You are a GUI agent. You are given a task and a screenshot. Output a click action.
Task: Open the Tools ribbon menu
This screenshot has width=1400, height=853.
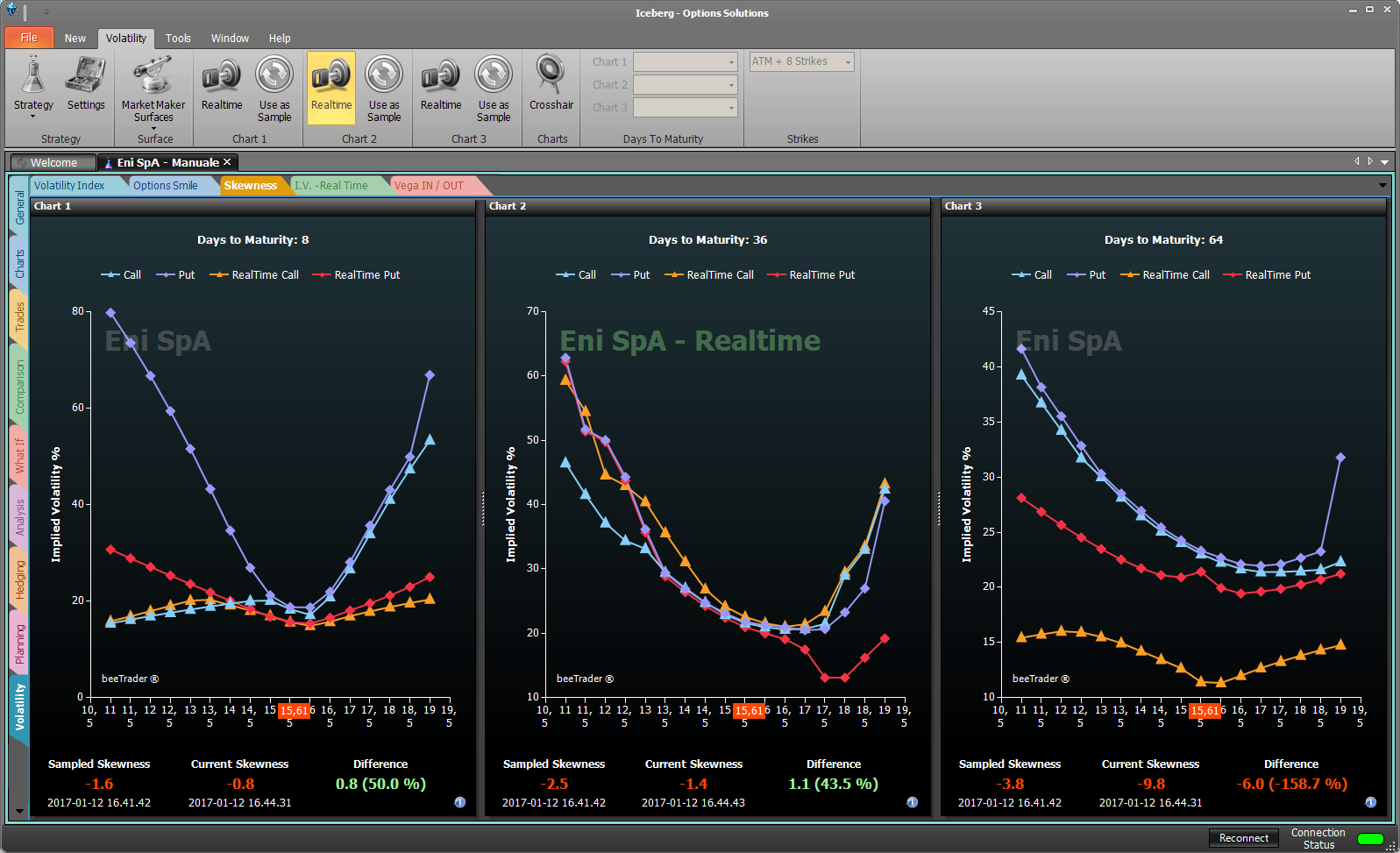(178, 39)
